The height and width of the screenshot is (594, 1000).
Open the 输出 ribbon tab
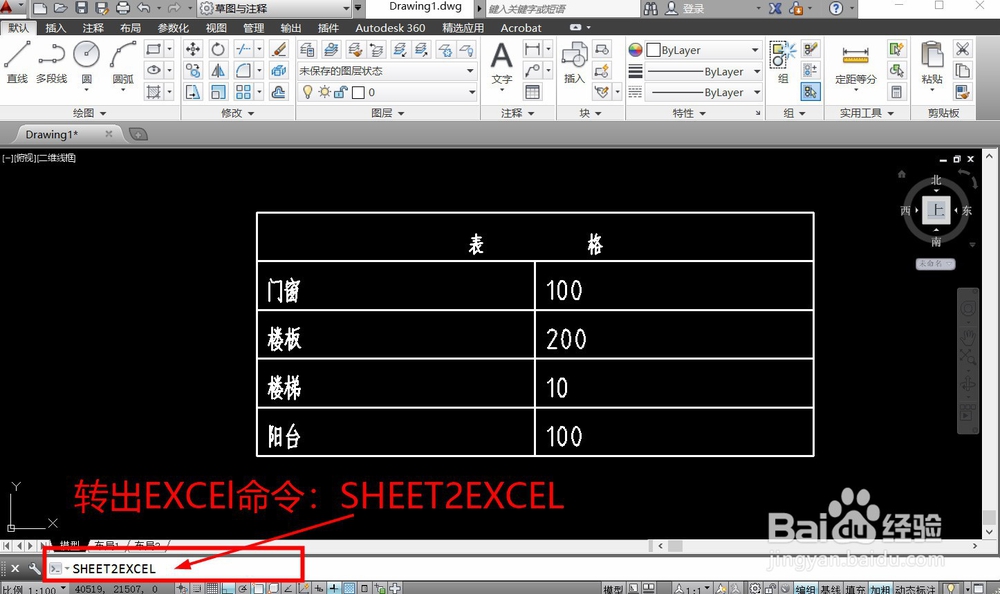[x=291, y=27]
